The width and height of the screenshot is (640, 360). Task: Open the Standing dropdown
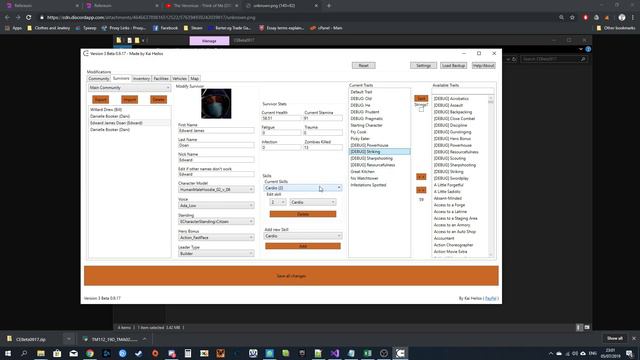(216, 222)
